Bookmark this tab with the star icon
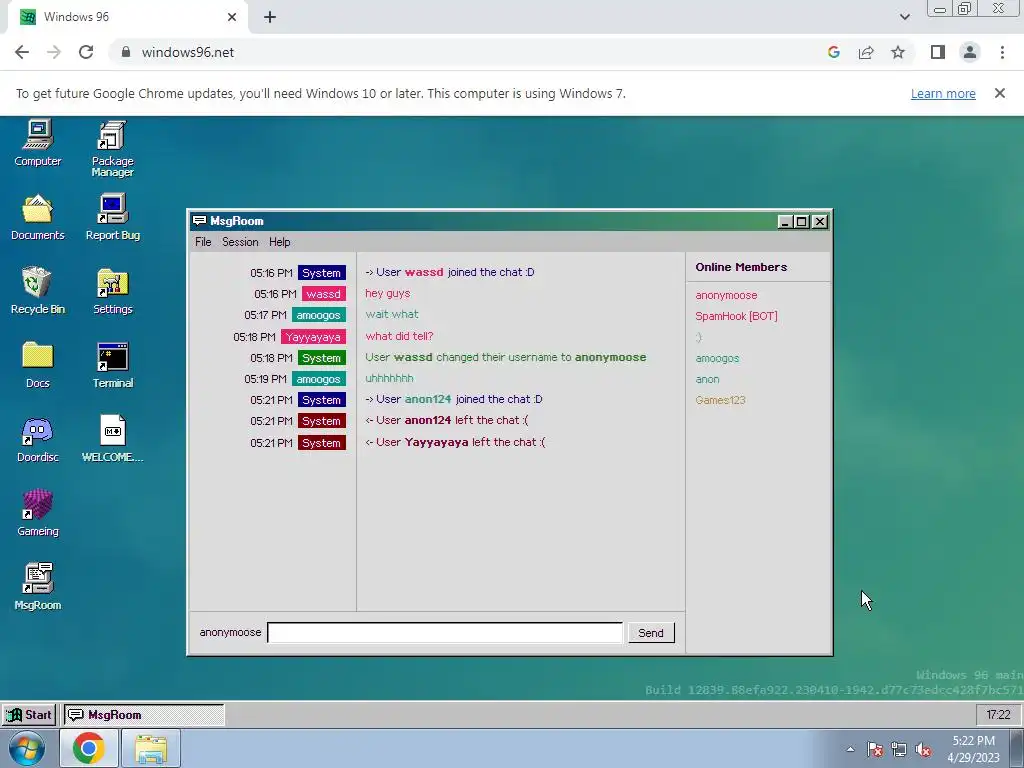Screen dimensions: 1024x768 click(x=898, y=52)
